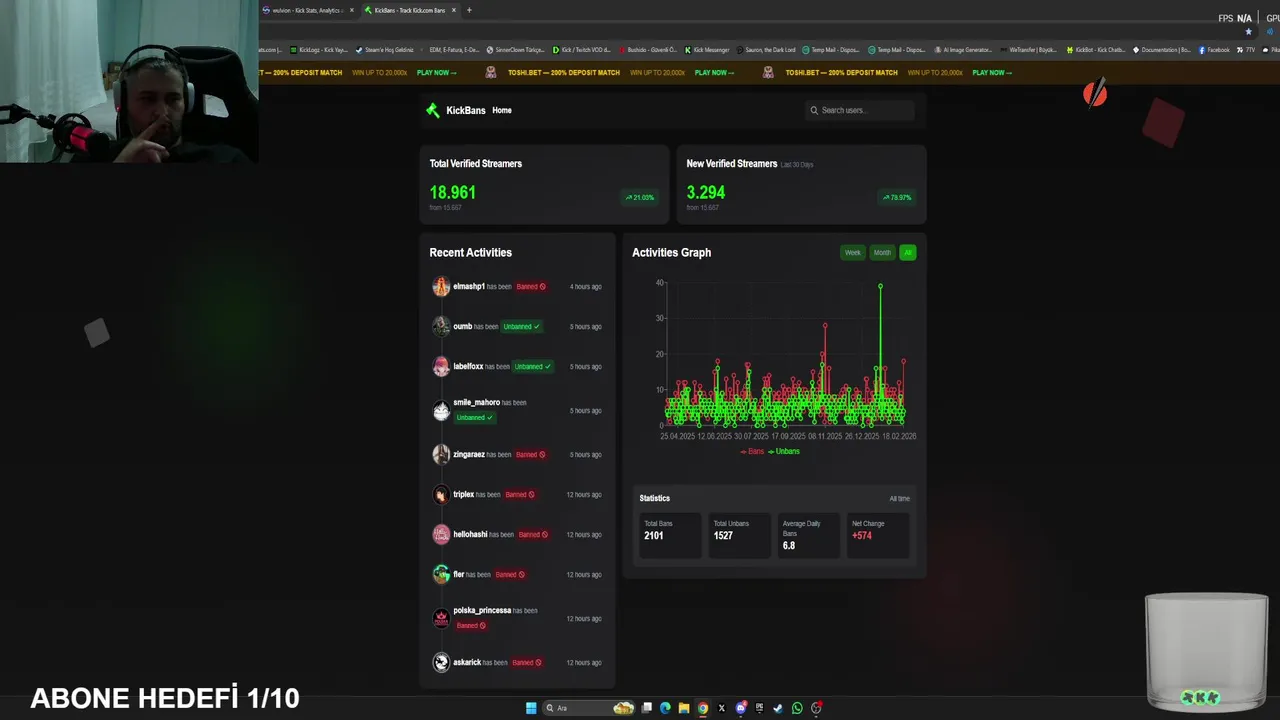
Task: Open elmashp1's avatar in Recent Activities
Action: 441,287
